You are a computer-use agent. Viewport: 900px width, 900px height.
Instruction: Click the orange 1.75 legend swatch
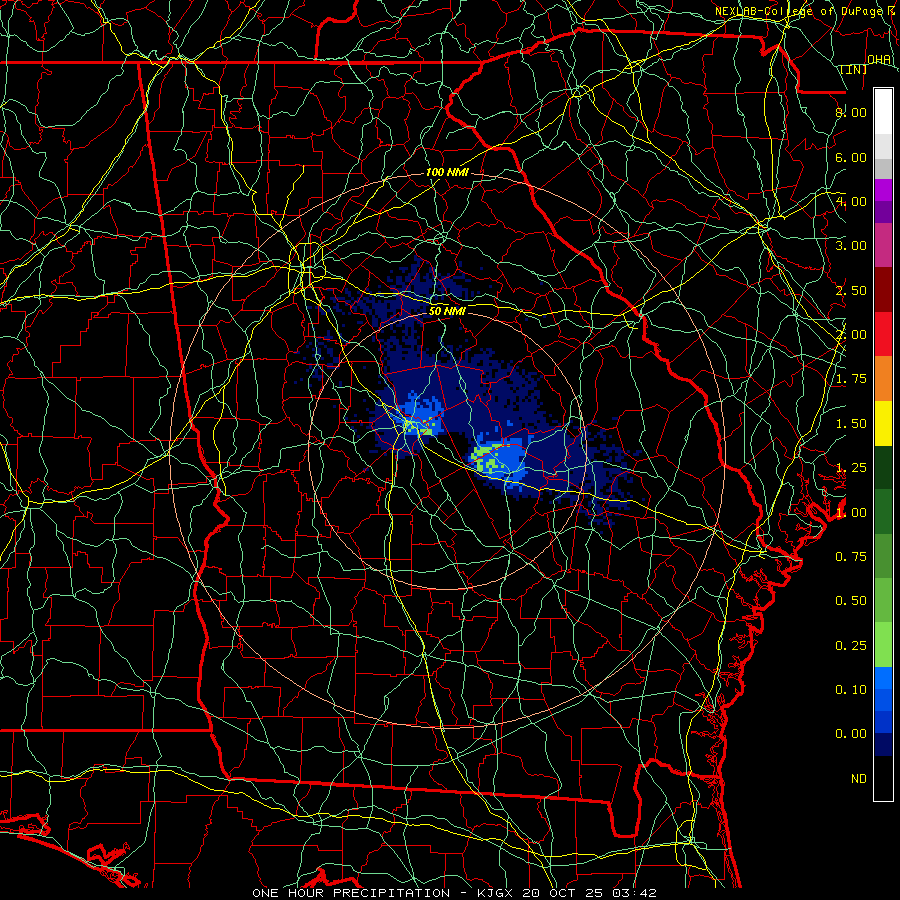point(883,379)
